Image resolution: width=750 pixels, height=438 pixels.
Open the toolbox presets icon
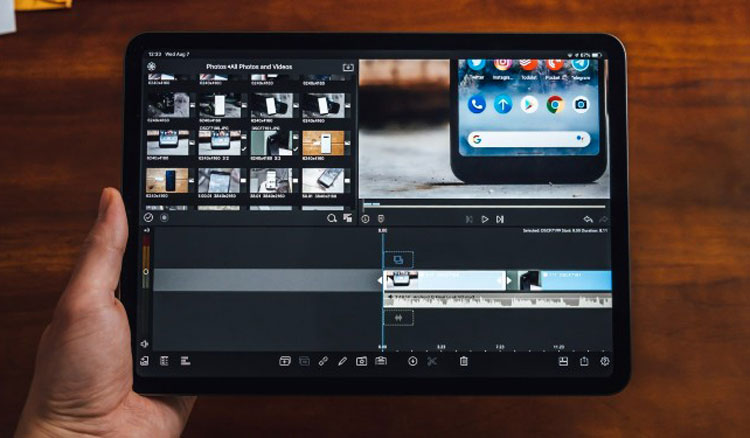381,361
